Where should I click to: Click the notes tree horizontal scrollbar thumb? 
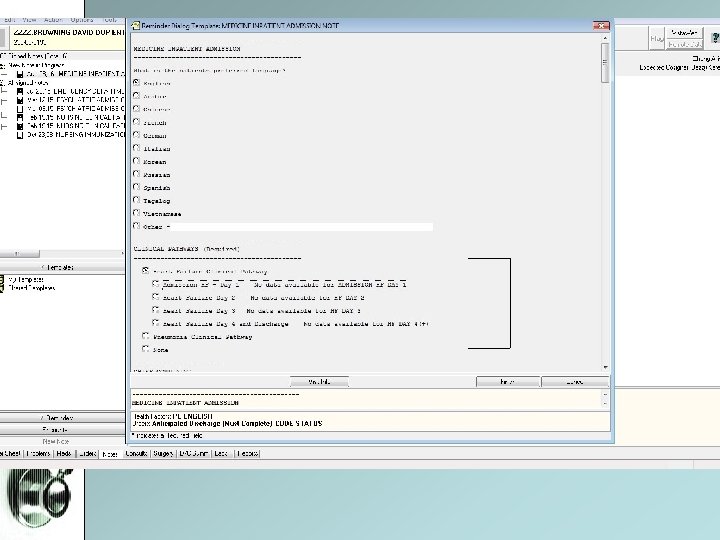pos(20,253)
